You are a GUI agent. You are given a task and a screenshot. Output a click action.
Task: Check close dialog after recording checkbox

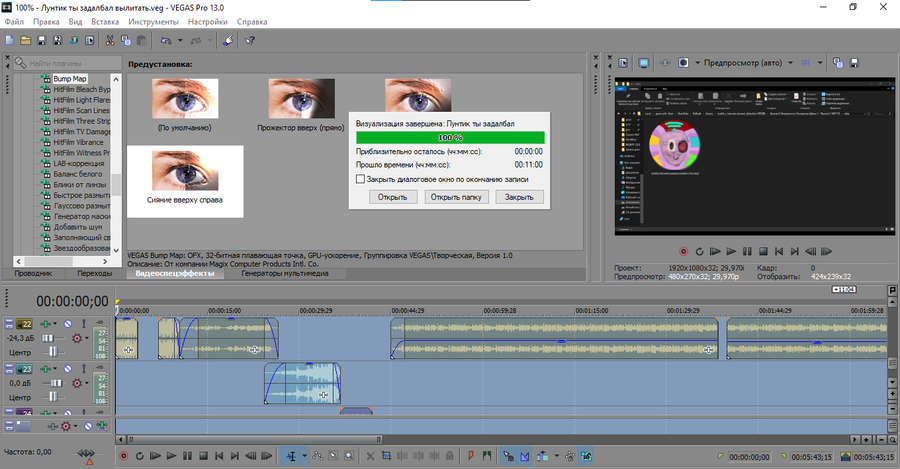point(360,179)
